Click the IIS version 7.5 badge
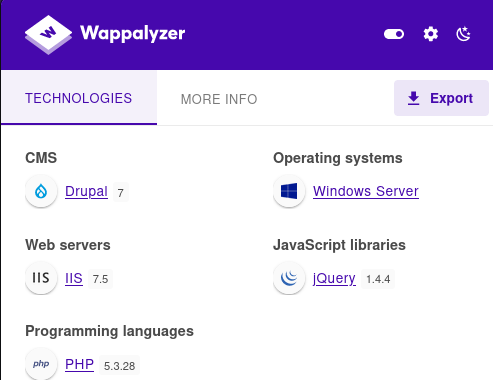Image resolution: width=493 pixels, height=380 pixels. [100, 279]
